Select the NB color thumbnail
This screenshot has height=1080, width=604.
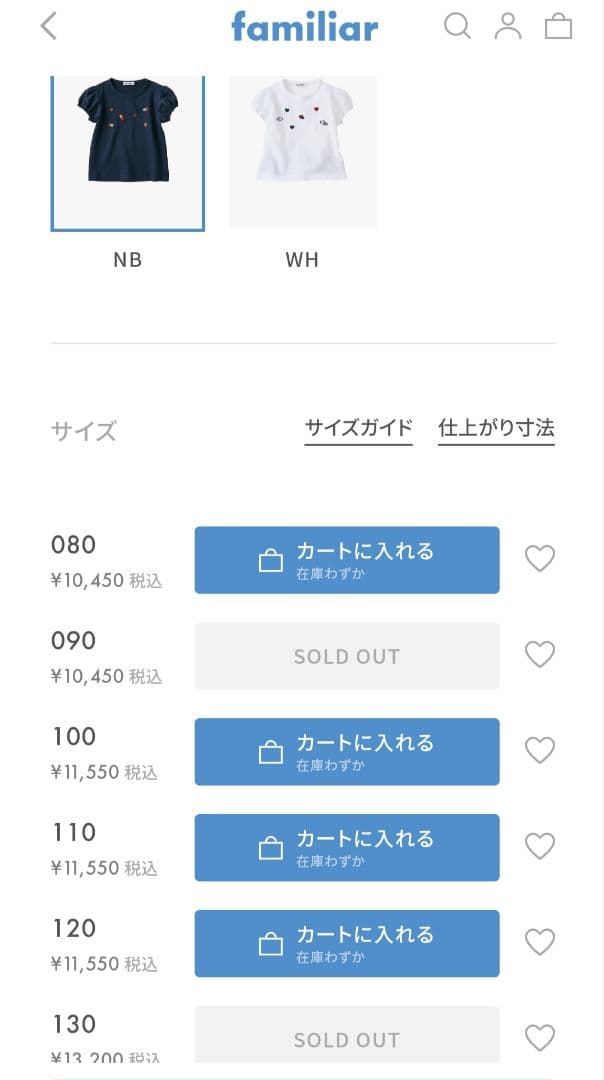pyautogui.click(x=127, y=151)
